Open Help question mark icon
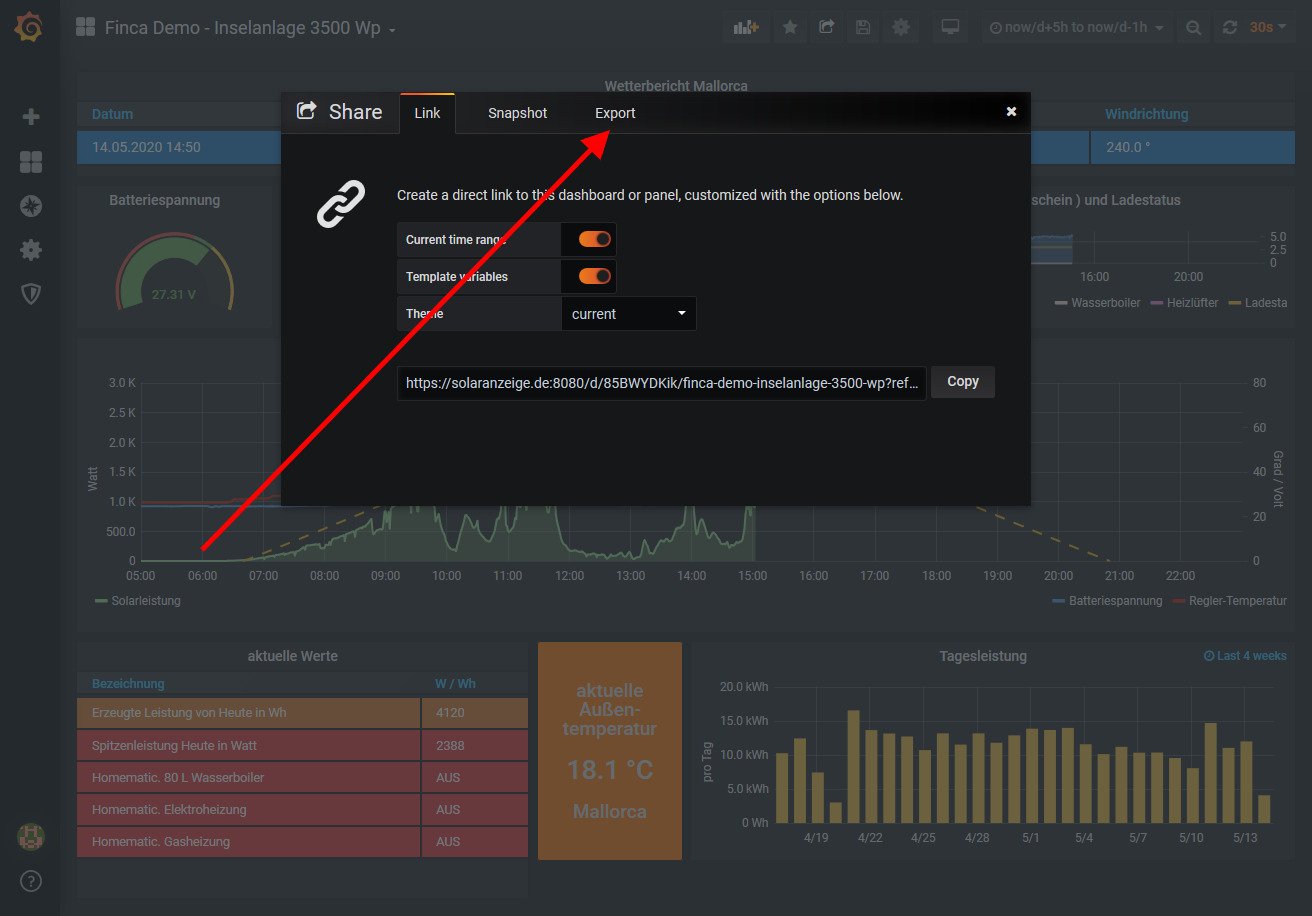This screenshot has width=1312, height=916. click(x=31, y=881)
